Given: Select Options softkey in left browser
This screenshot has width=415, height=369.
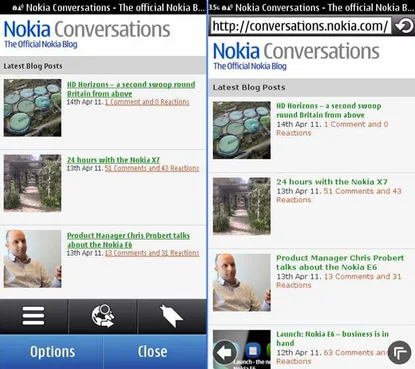Looking at the screenshot, I should click(52, 352).
